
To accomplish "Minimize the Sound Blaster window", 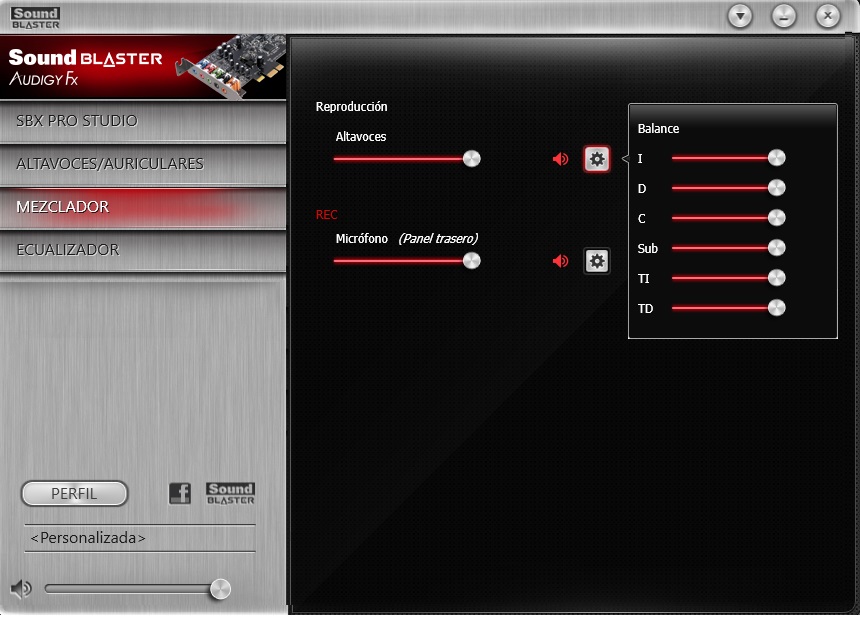I will 784,16.
